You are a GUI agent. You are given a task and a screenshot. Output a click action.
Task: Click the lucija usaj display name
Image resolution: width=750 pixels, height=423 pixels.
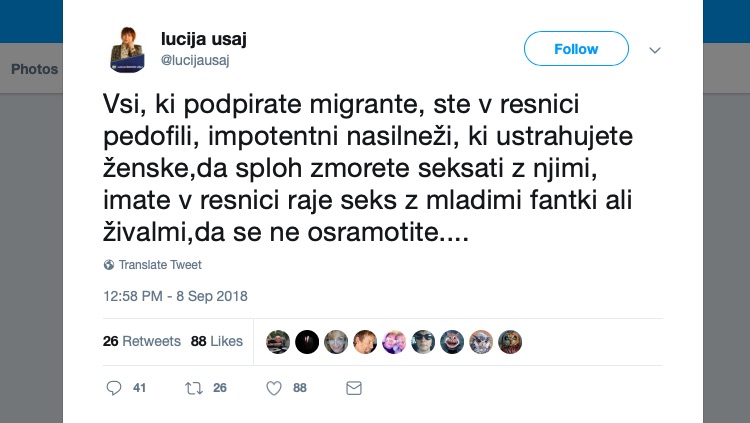[204, 39]
